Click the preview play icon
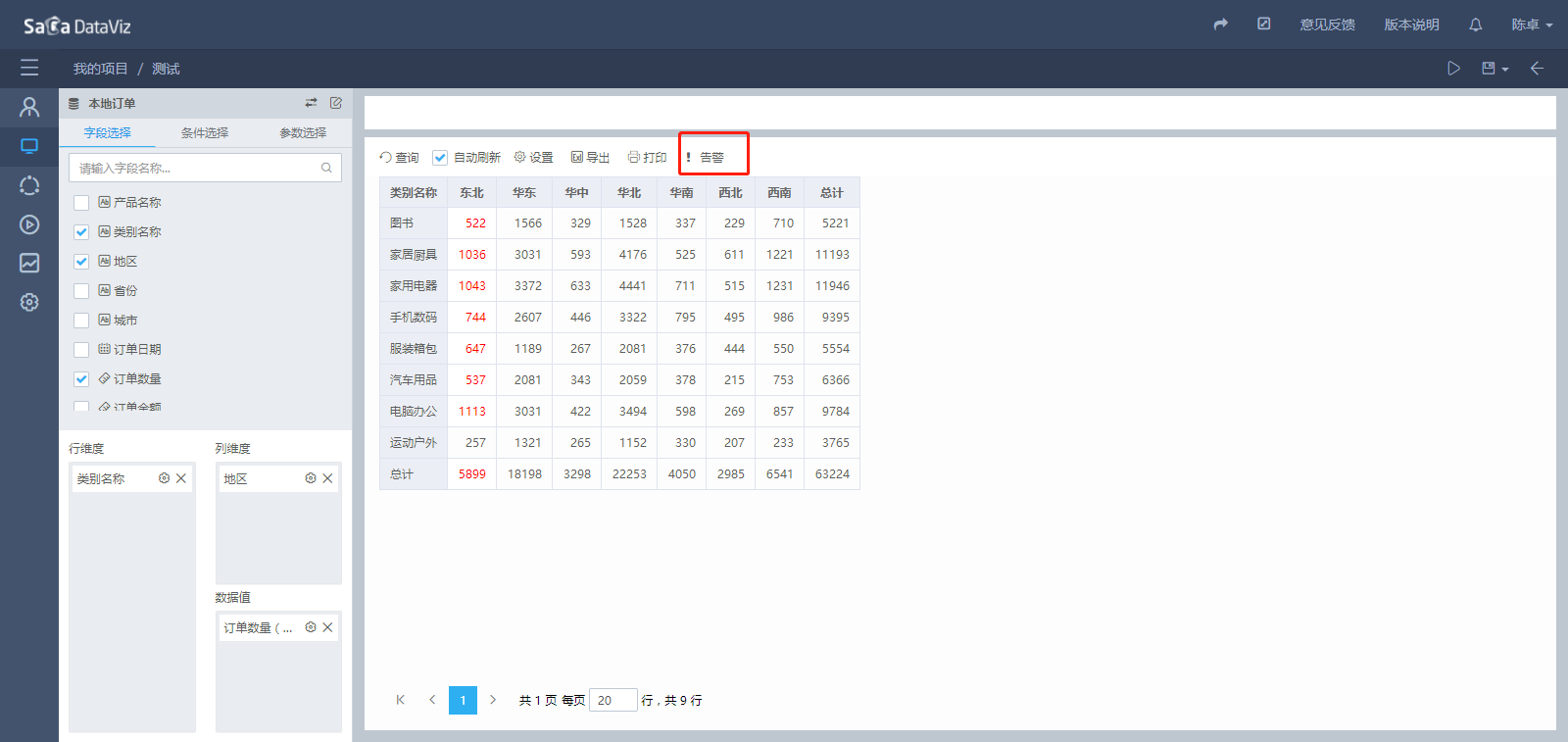The width and height of the screenshot is (1568, 742). click(1453, 68)
